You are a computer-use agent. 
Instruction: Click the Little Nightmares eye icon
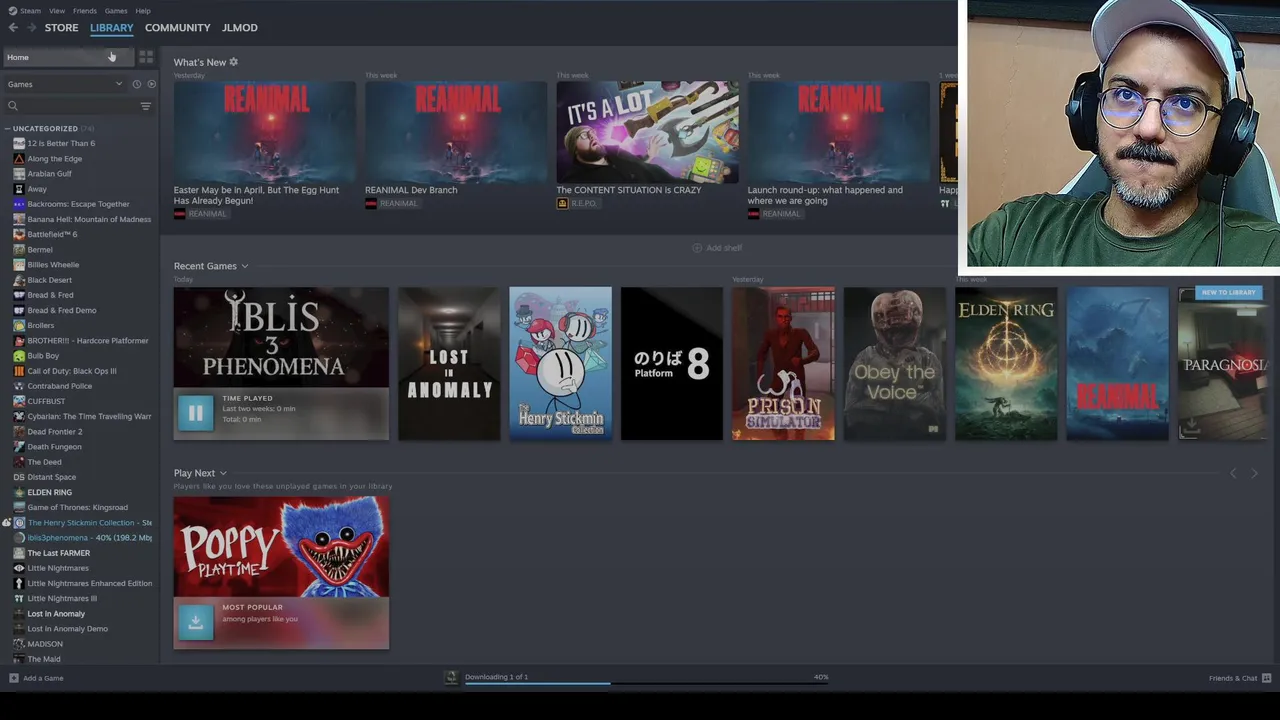pyautogui.click(x=19, y=568)
